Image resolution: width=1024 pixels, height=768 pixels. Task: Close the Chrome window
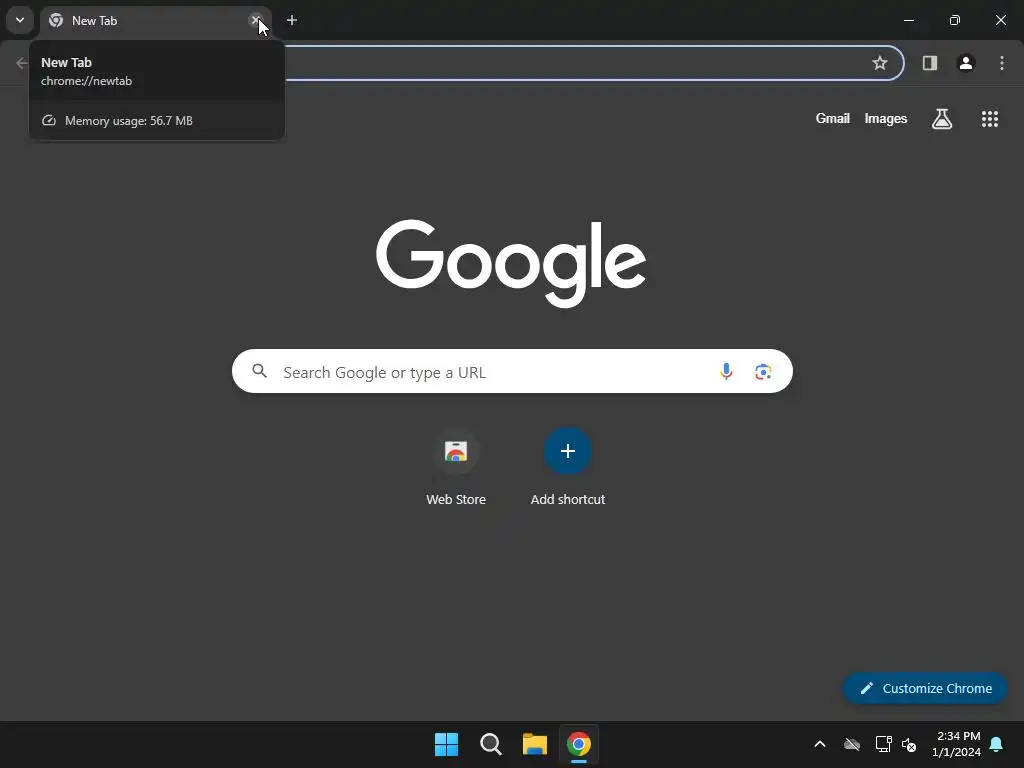(x=1000, y=20)
